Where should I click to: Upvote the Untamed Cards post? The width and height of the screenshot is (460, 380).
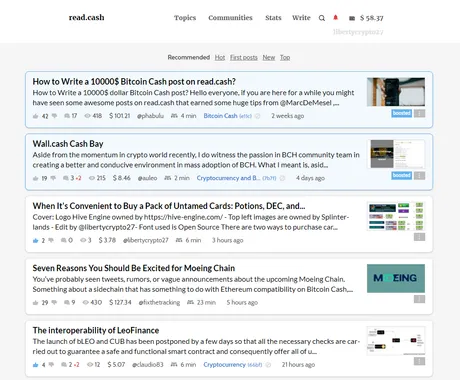point(36,240)
